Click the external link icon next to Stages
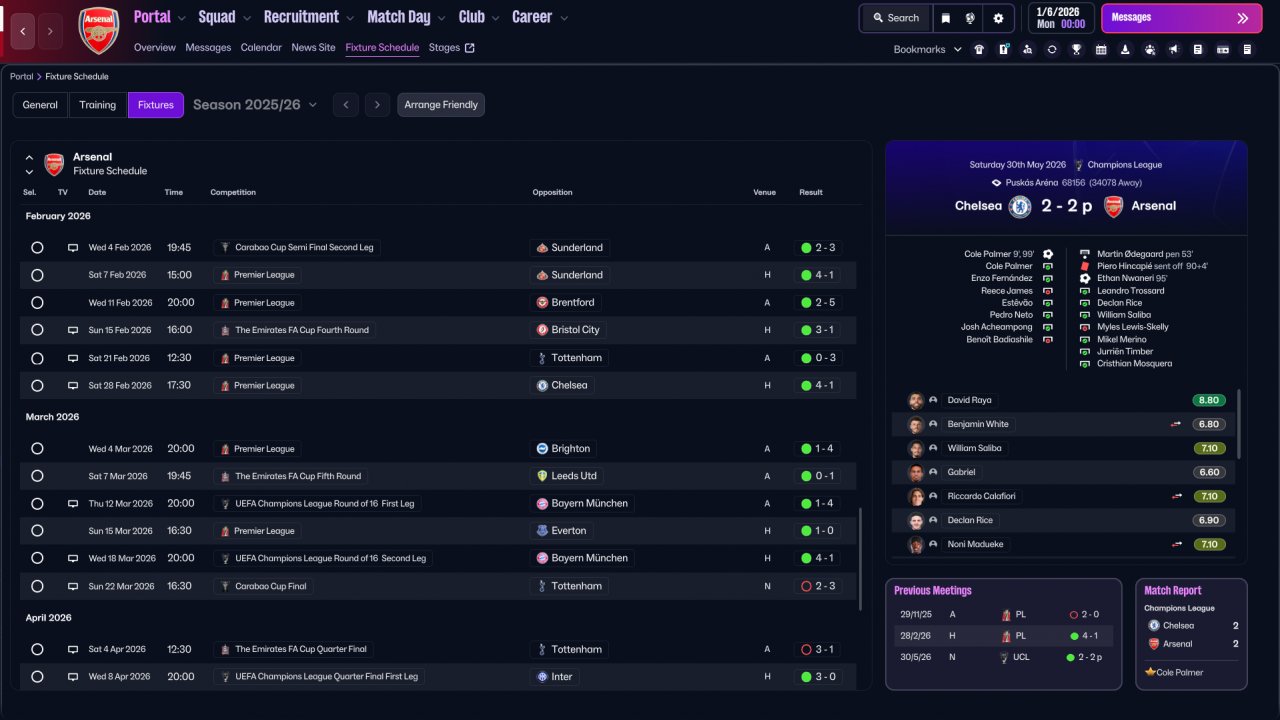This screenshot has width=1280, height=720. pyautogui.click(x=470, y=48)
